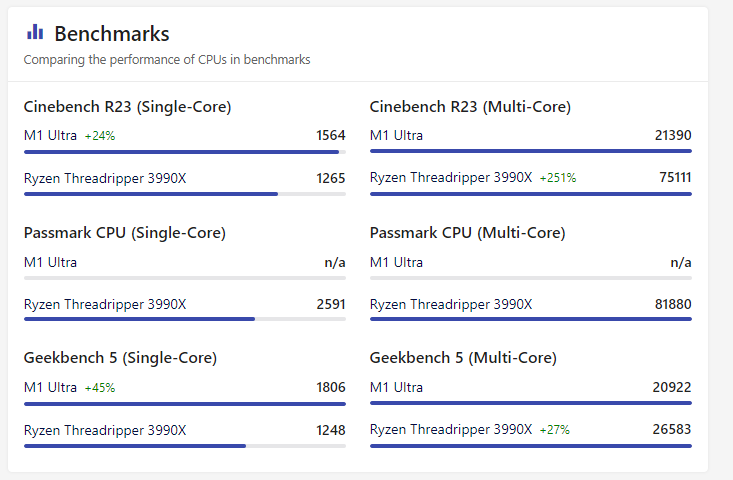Screen dimensions: 733x480
Task: Click Cinebench R23 (Single-Core) title
Action: (x=127, y=107)
